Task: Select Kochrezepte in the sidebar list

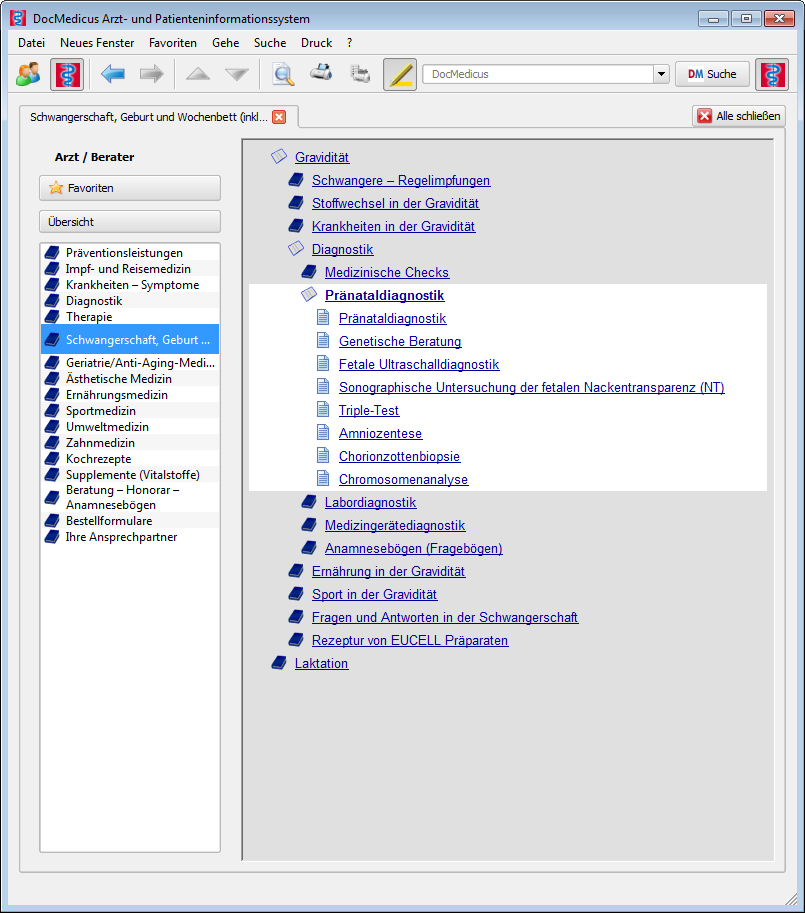Action: tap(130, 459)
